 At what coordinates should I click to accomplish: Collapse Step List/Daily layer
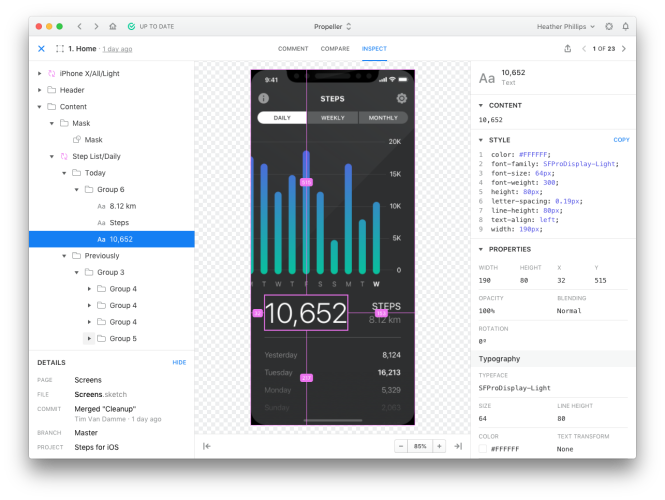(x=52, y=156)
